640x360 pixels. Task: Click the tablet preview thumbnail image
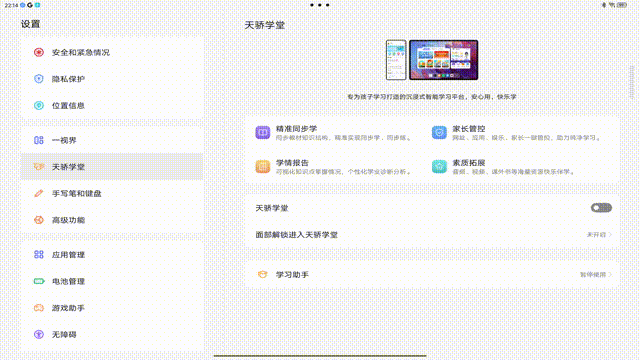[444, 60]
